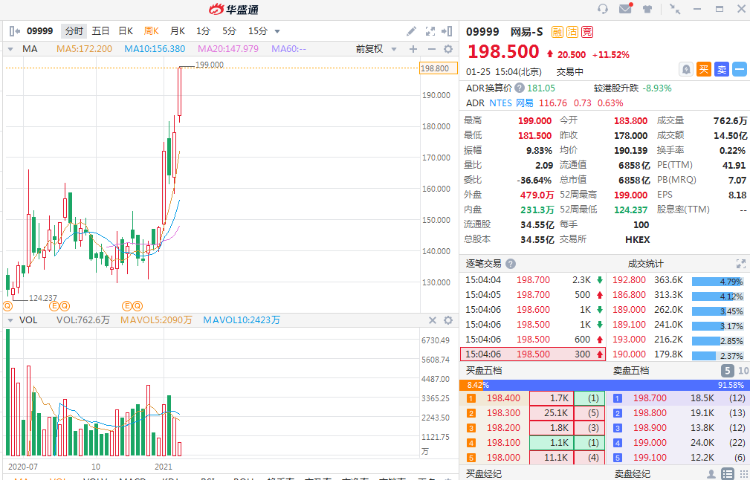The width and height of the screenshot is (750, 480).
Task: Select highlighted trade 15:04:06 300 row
Action: 533,354
